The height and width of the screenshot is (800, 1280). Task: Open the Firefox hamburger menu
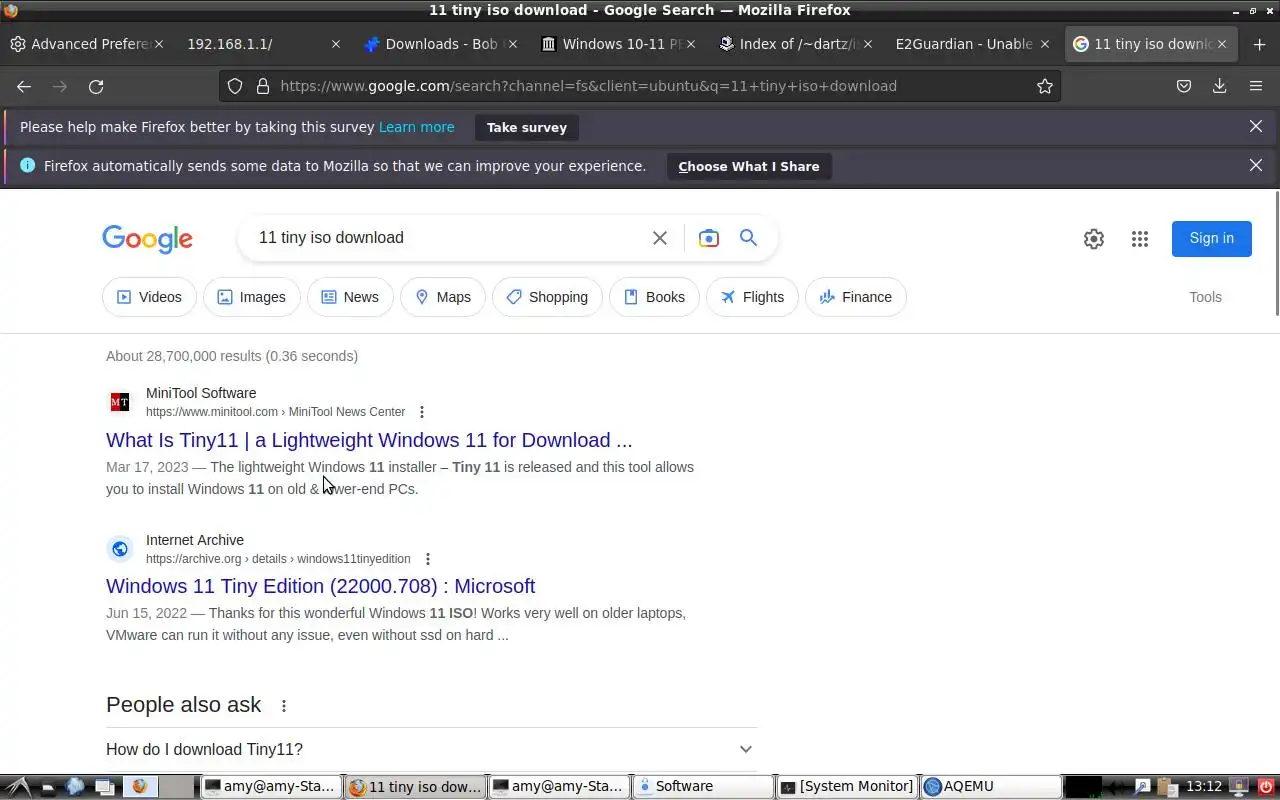(x=1256, y=86)
